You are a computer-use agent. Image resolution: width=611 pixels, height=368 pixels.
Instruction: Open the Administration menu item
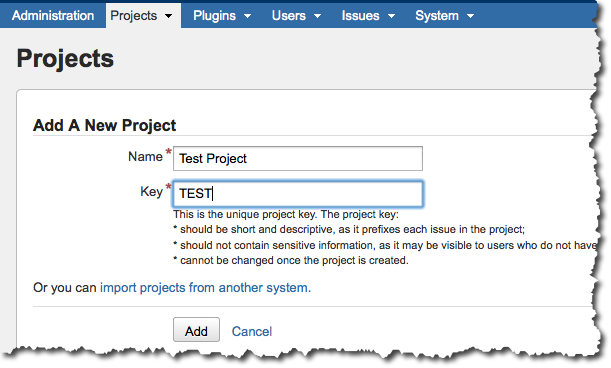53,16
